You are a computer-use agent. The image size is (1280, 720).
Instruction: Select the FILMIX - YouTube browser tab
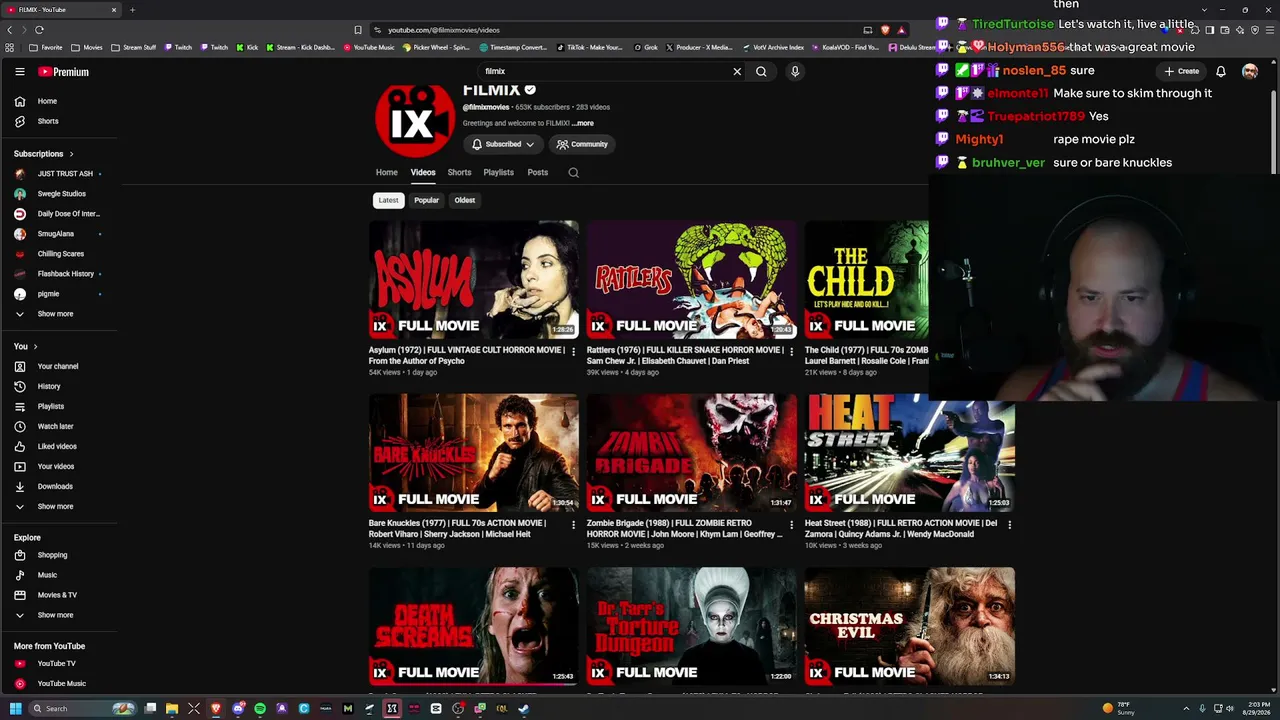point(60,10)
